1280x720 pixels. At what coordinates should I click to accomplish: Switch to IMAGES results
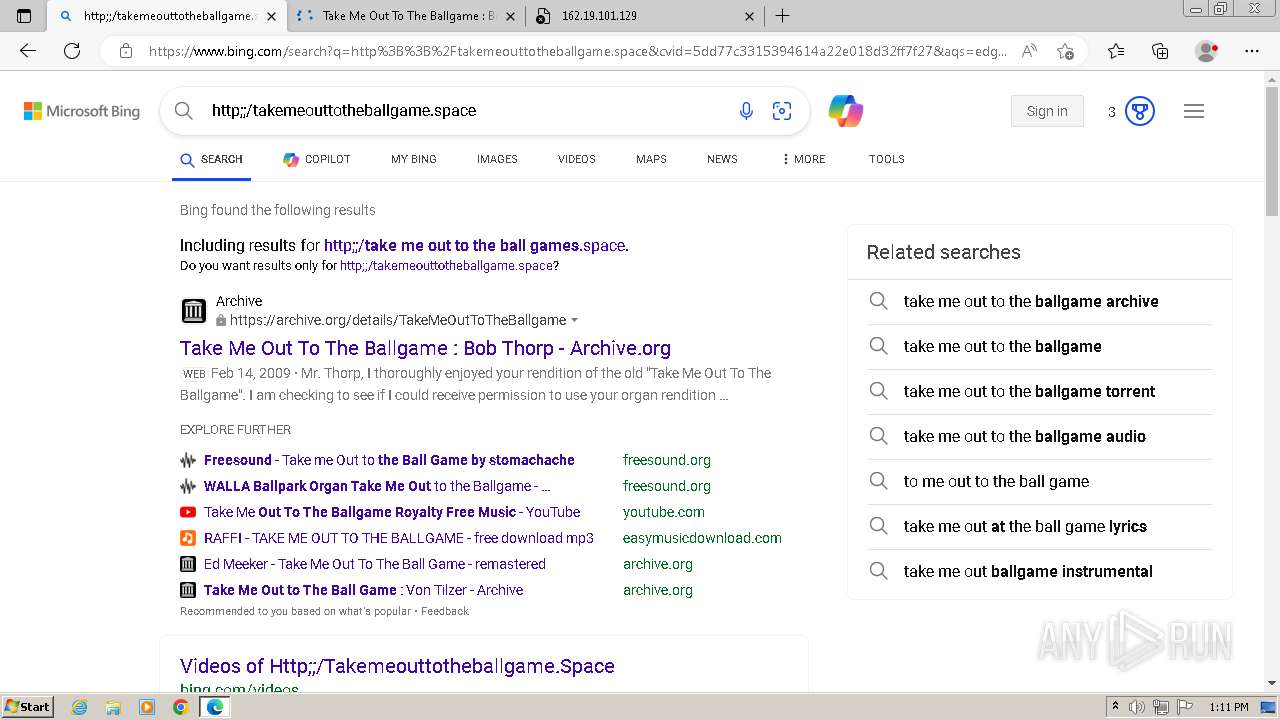point(497,159)
